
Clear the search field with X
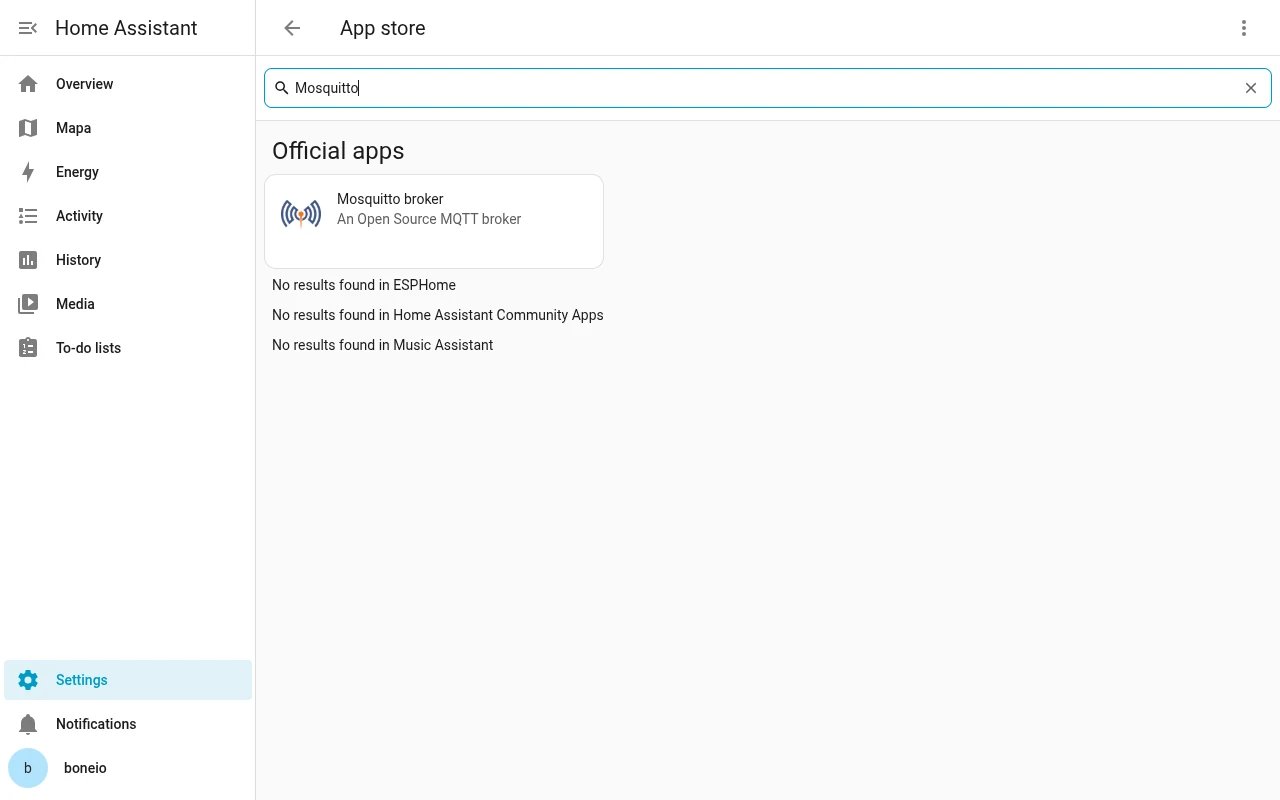(x=1251, y=88)
